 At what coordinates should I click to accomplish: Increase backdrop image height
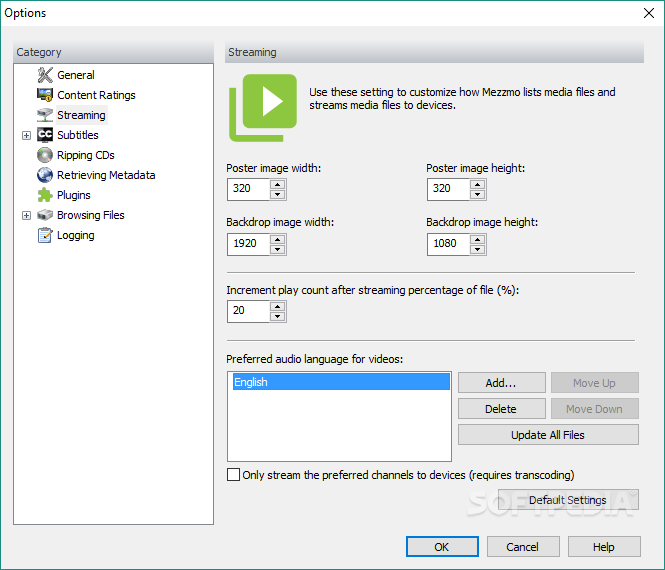click(x=478, y=239)
